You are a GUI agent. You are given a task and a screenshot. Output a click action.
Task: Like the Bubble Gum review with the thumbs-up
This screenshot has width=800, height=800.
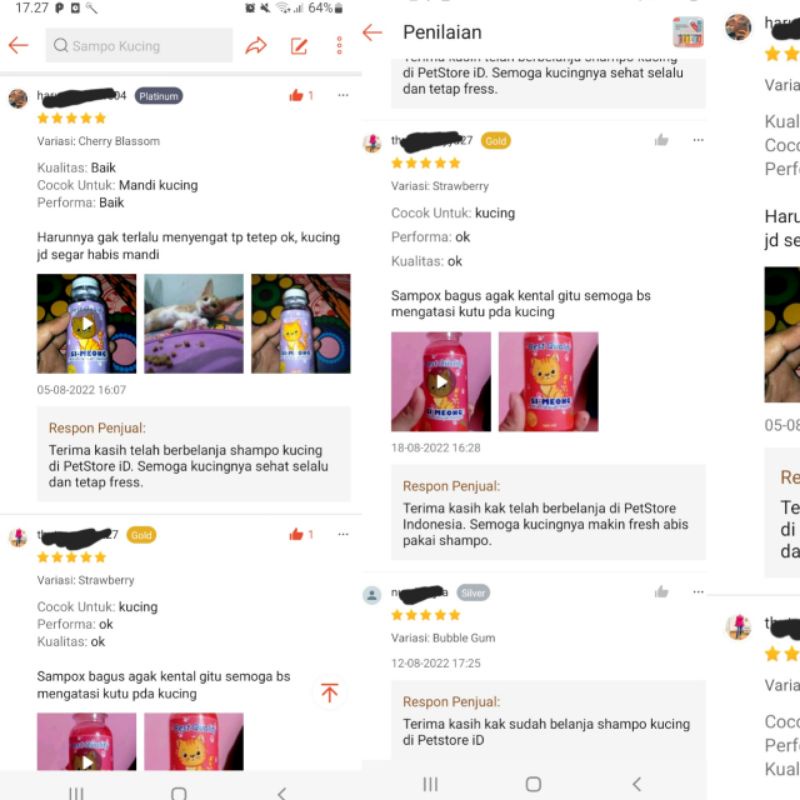click(x=661, y=592)
